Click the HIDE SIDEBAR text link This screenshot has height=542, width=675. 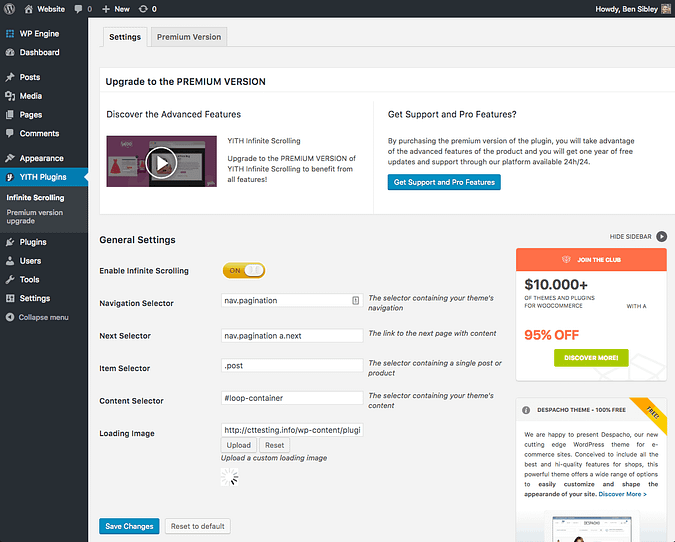(x=631, y=236)
